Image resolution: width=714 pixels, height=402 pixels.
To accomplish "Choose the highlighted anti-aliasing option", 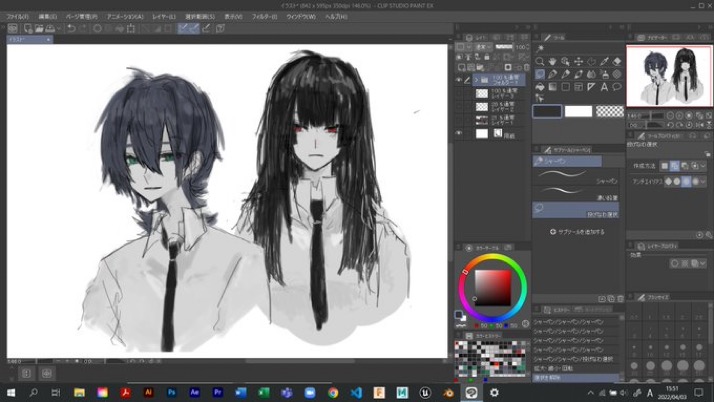I will (x=686, y=181).
